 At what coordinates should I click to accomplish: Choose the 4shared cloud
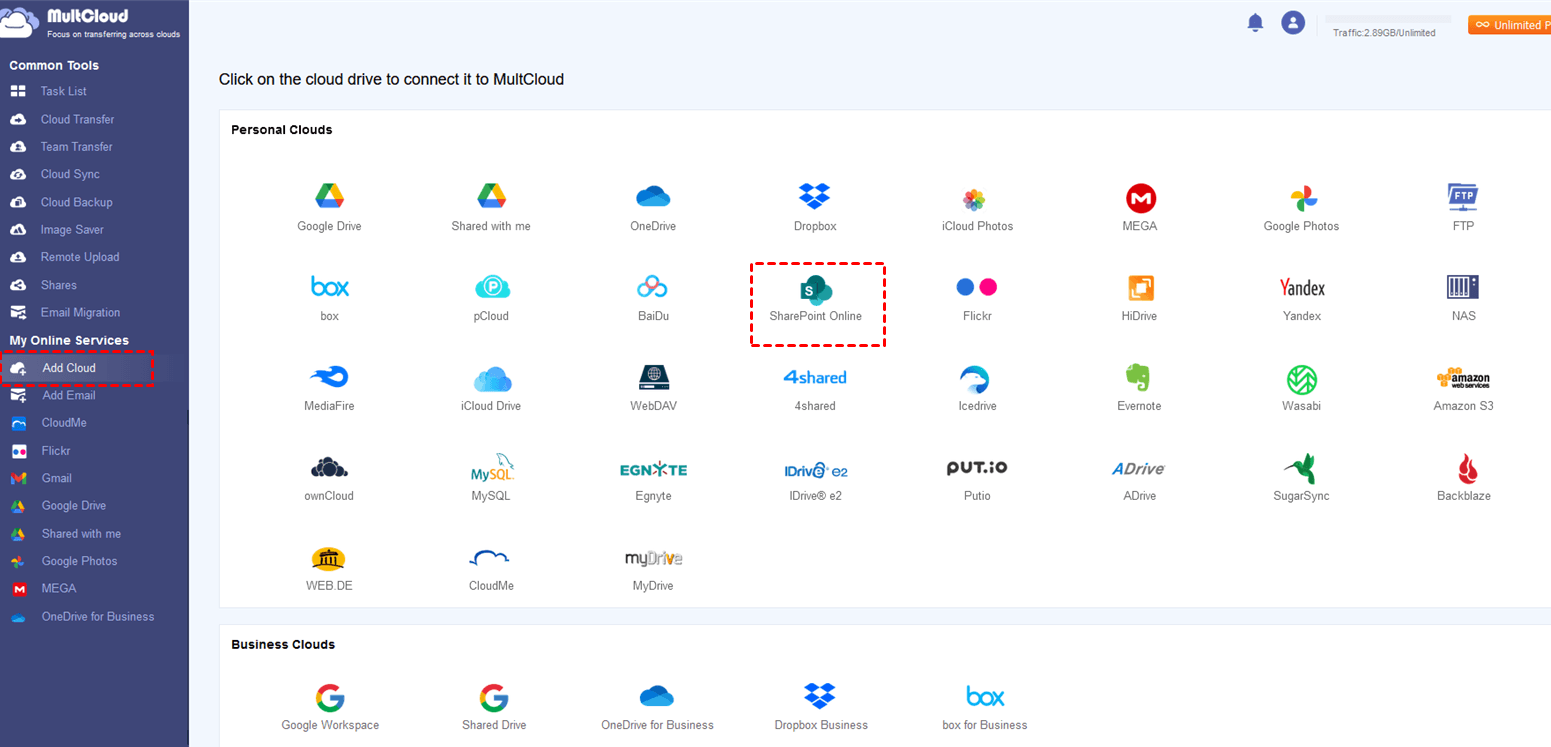[815, 377]
